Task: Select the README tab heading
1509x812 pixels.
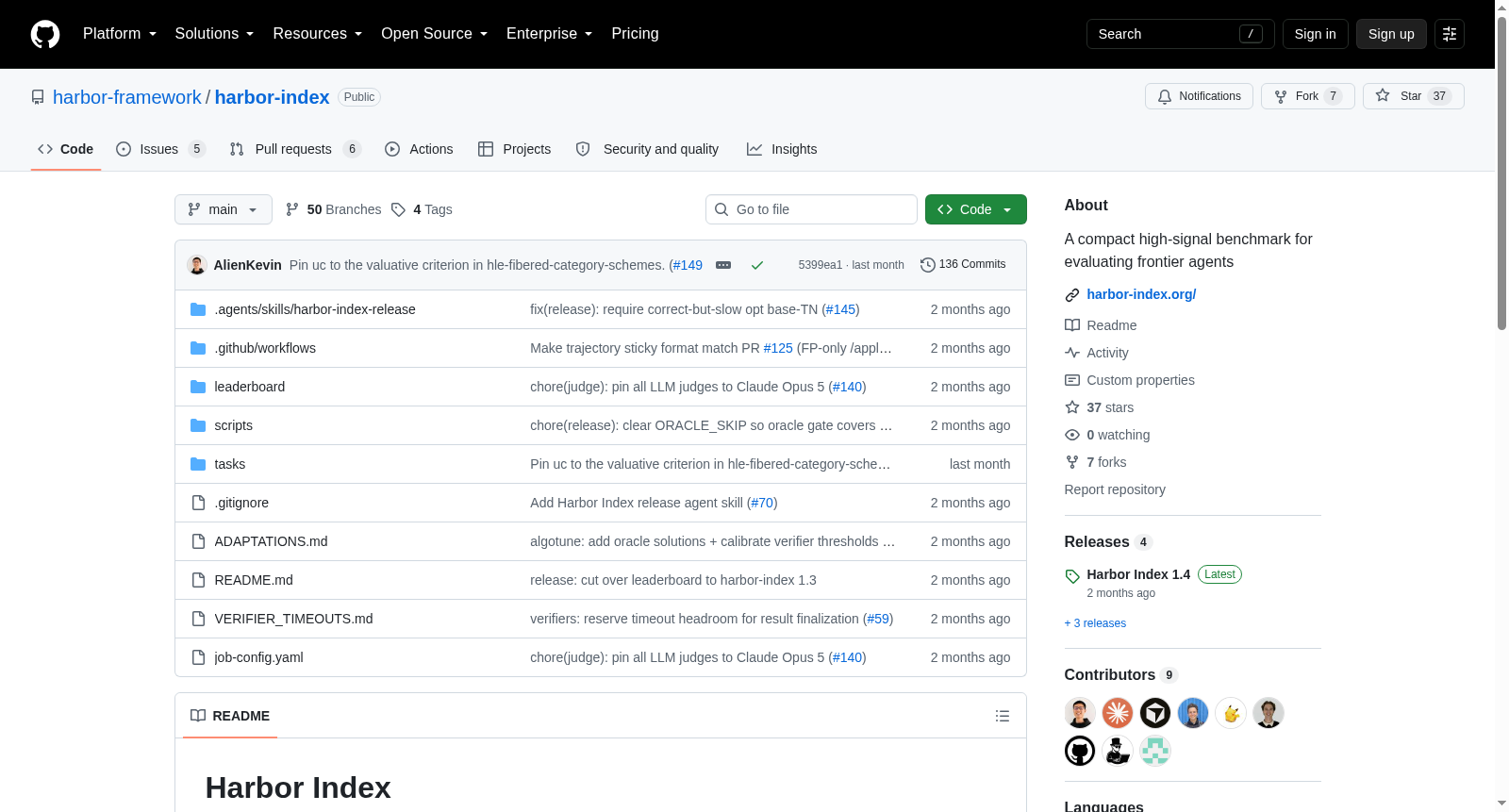Action: point(230,716)
